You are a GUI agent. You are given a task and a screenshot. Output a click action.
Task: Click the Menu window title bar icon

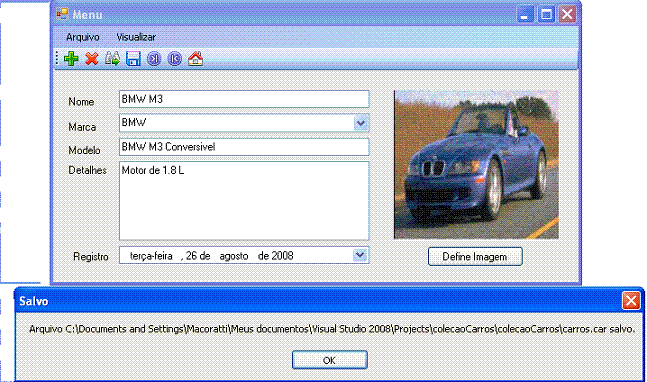(62, 14)
